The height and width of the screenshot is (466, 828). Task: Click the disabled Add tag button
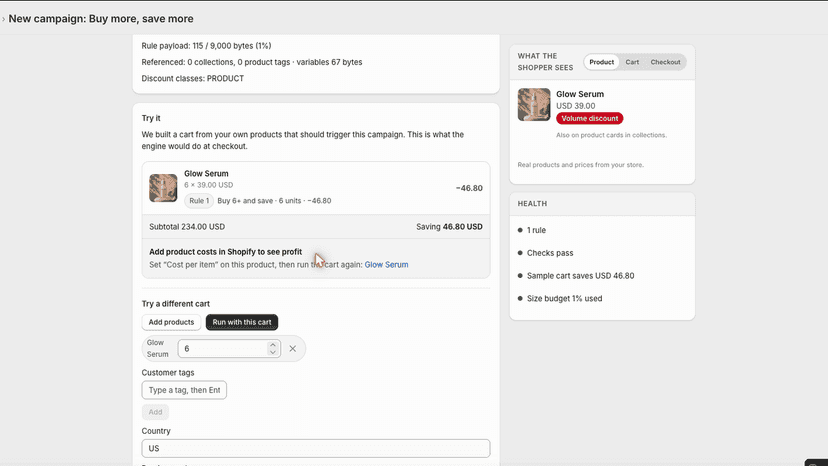pyautogui.click(x=155, y=412)
